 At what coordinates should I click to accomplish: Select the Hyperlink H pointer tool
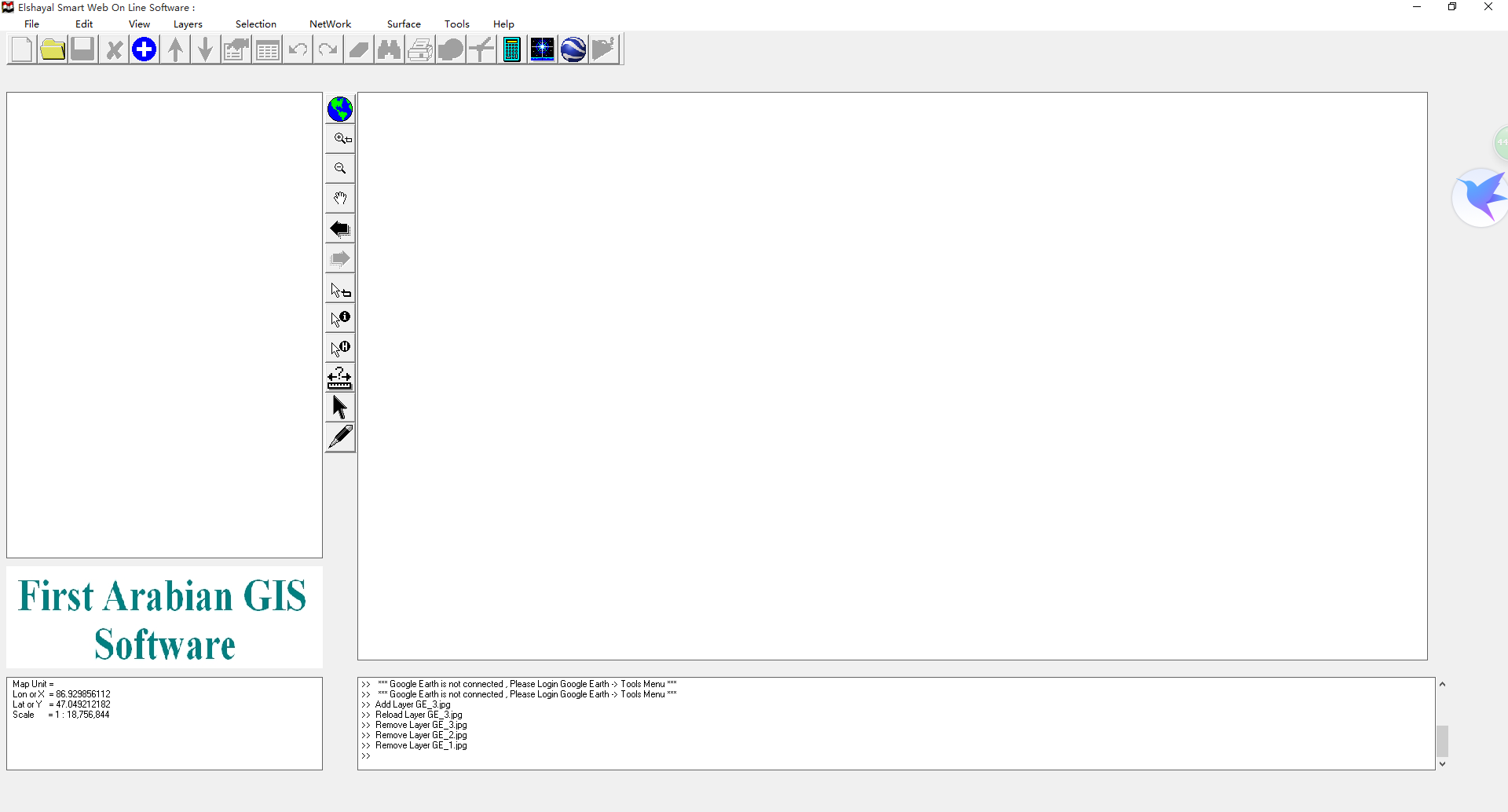coord(340,349)
